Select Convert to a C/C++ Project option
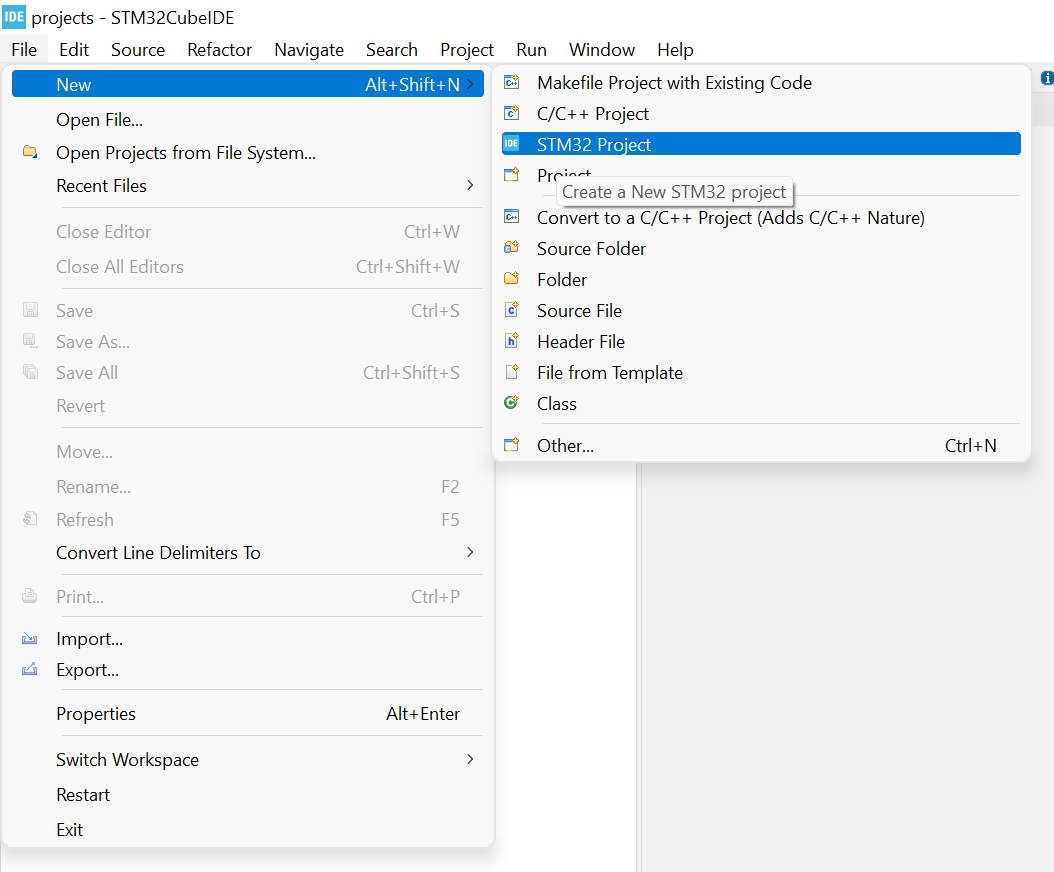 (761, 217)
